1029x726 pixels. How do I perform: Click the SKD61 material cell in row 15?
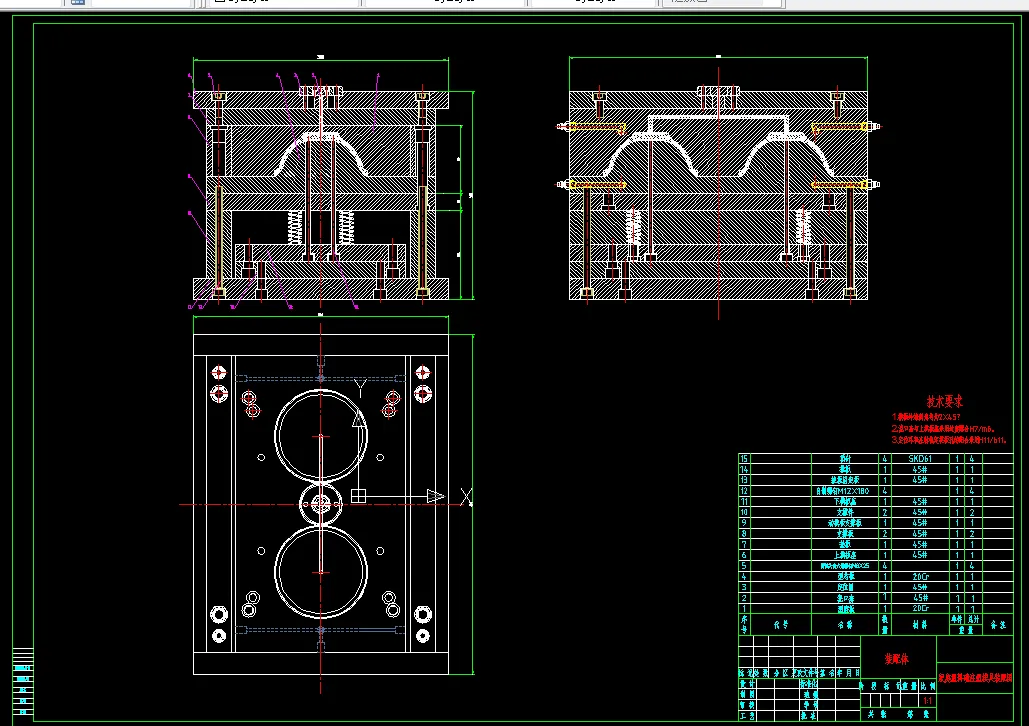920,459
